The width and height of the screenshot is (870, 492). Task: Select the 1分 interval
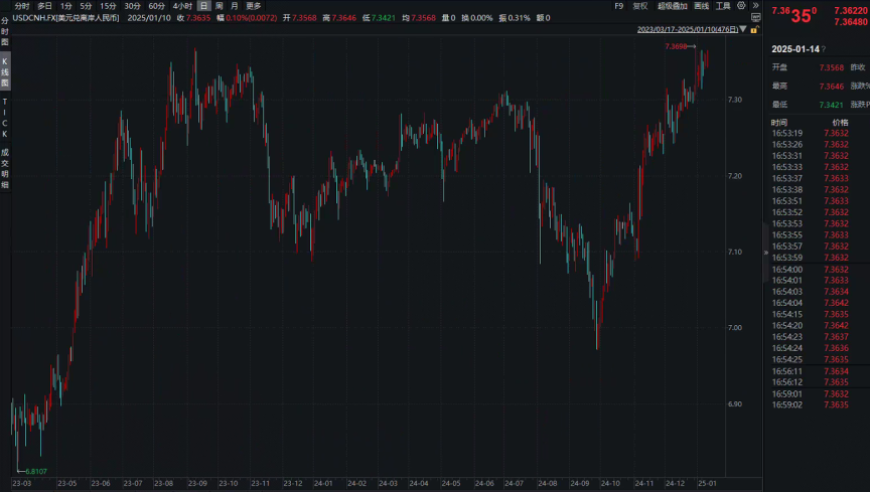66,6
